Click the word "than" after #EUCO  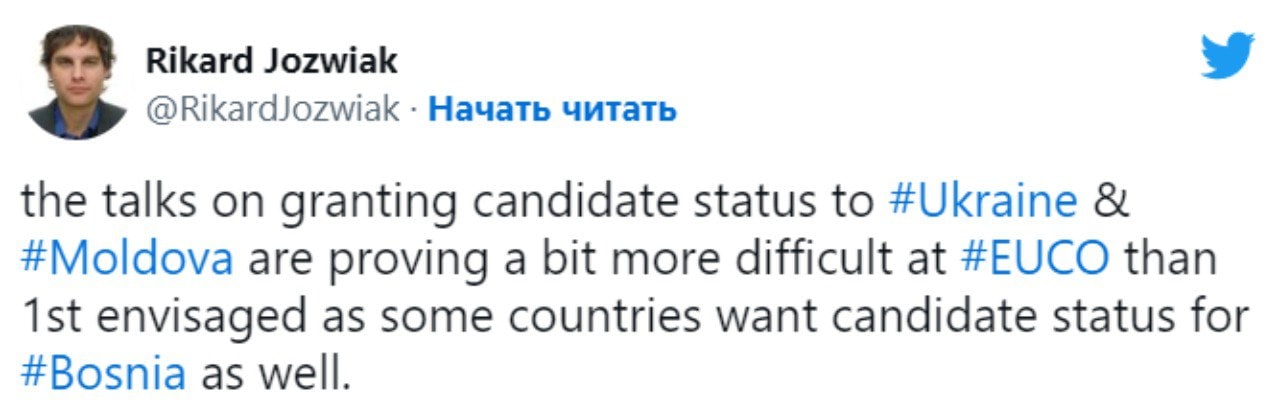[1171, 259]
